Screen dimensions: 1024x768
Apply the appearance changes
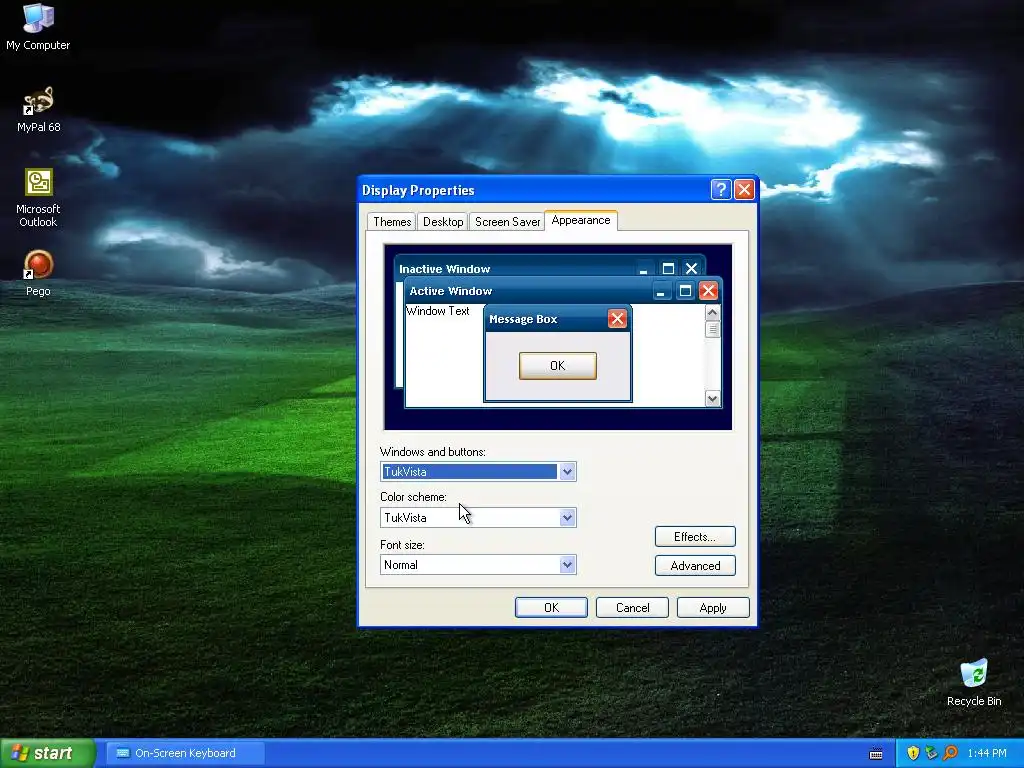point(712,607)
